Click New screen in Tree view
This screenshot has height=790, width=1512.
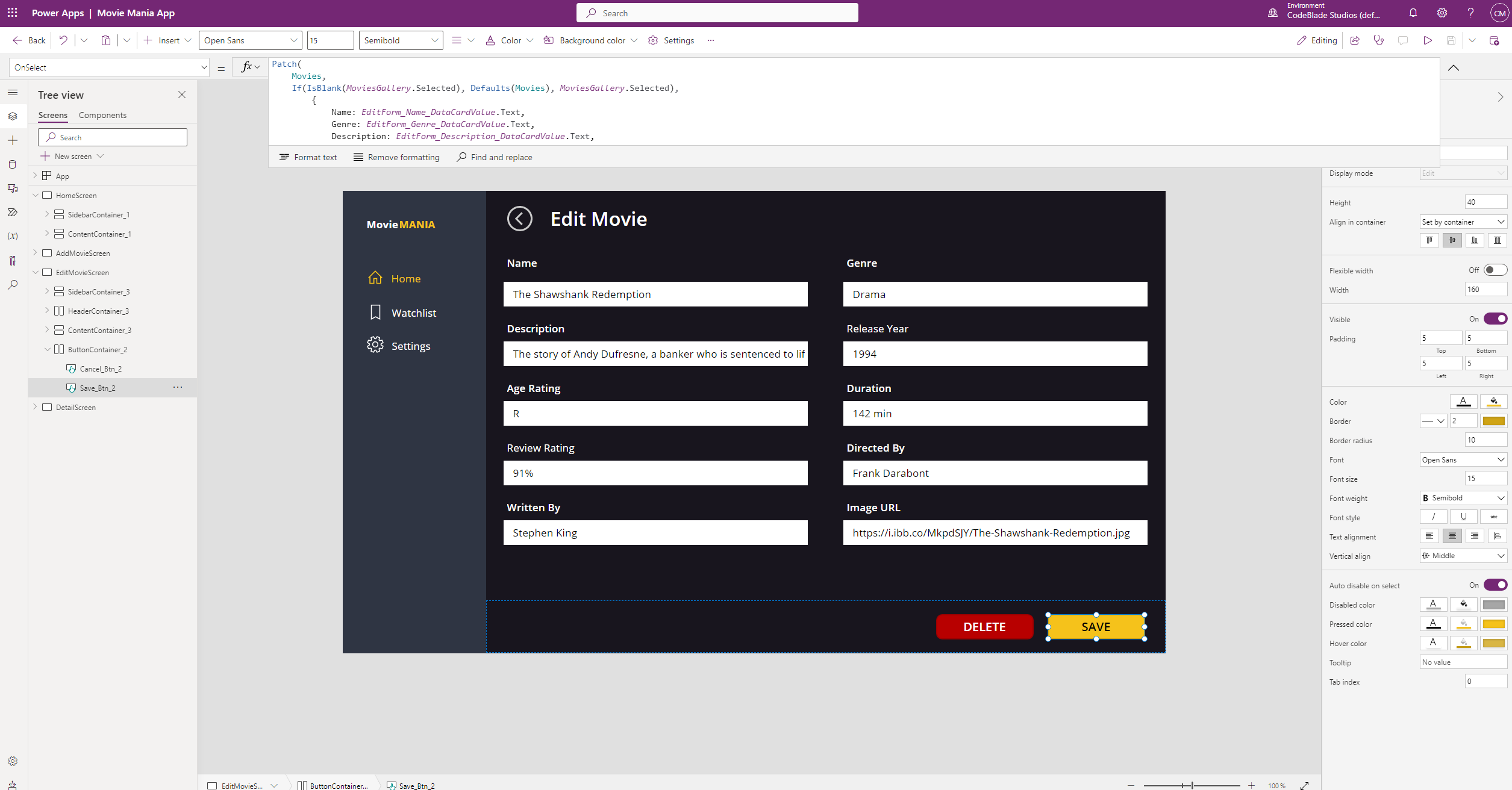click(x=72, y=156)
